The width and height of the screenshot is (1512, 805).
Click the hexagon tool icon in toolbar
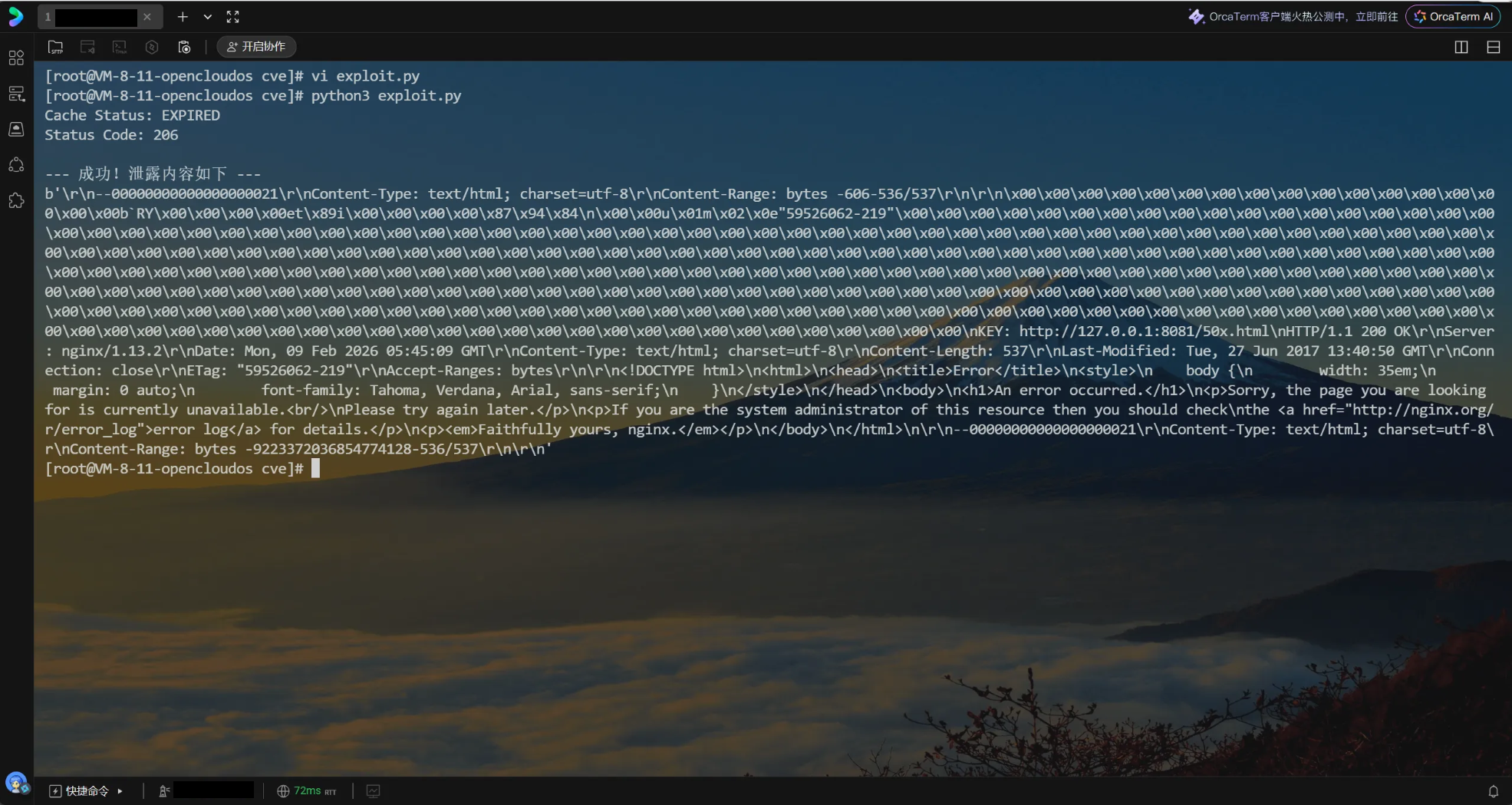152,47
